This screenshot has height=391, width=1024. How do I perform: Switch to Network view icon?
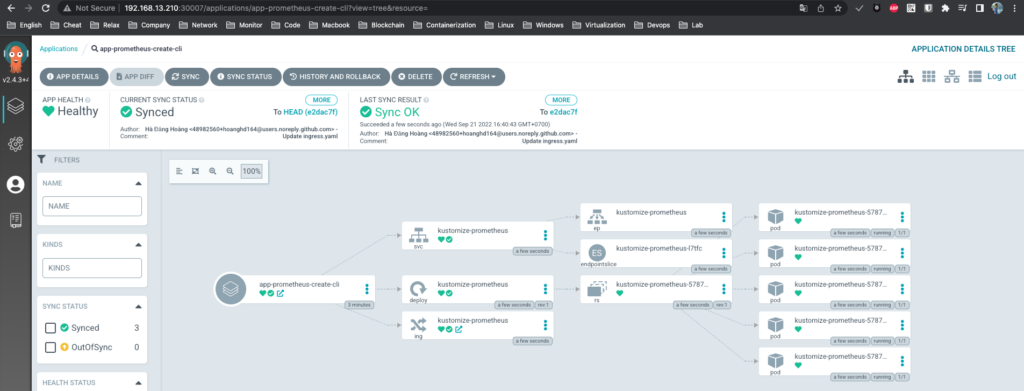tap(952, 76)
